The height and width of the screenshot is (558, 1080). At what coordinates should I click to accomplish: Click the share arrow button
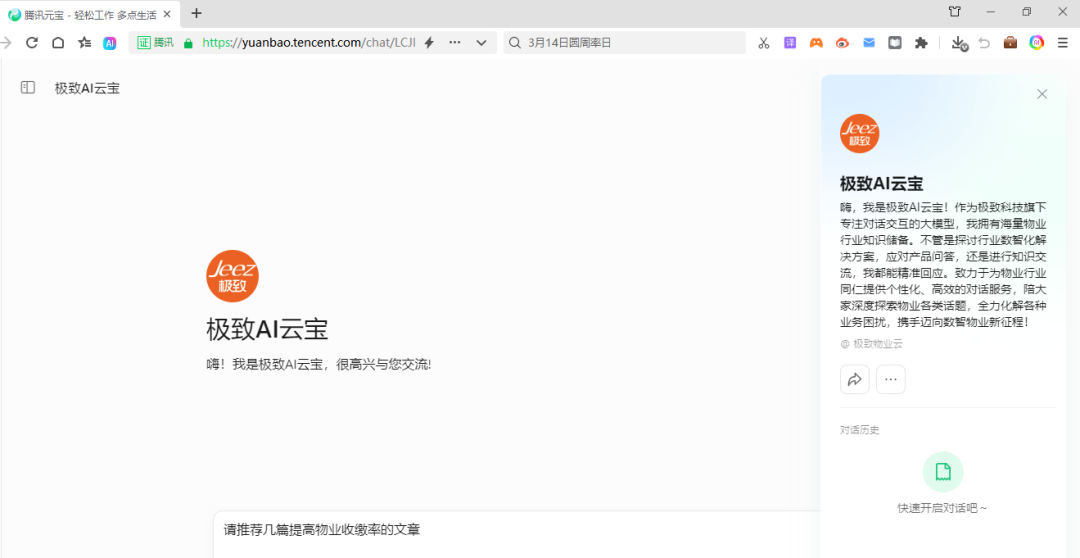click(855, 380)
